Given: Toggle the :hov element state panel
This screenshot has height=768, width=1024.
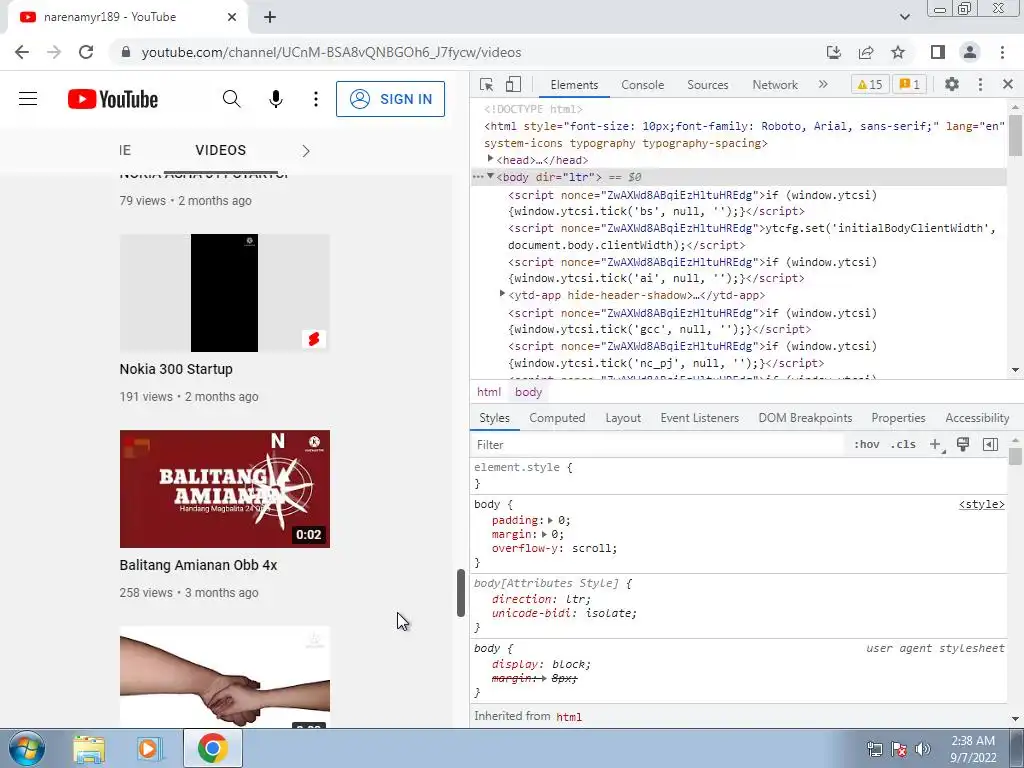Looking at the screenshot, I should (x=867, y=445).
